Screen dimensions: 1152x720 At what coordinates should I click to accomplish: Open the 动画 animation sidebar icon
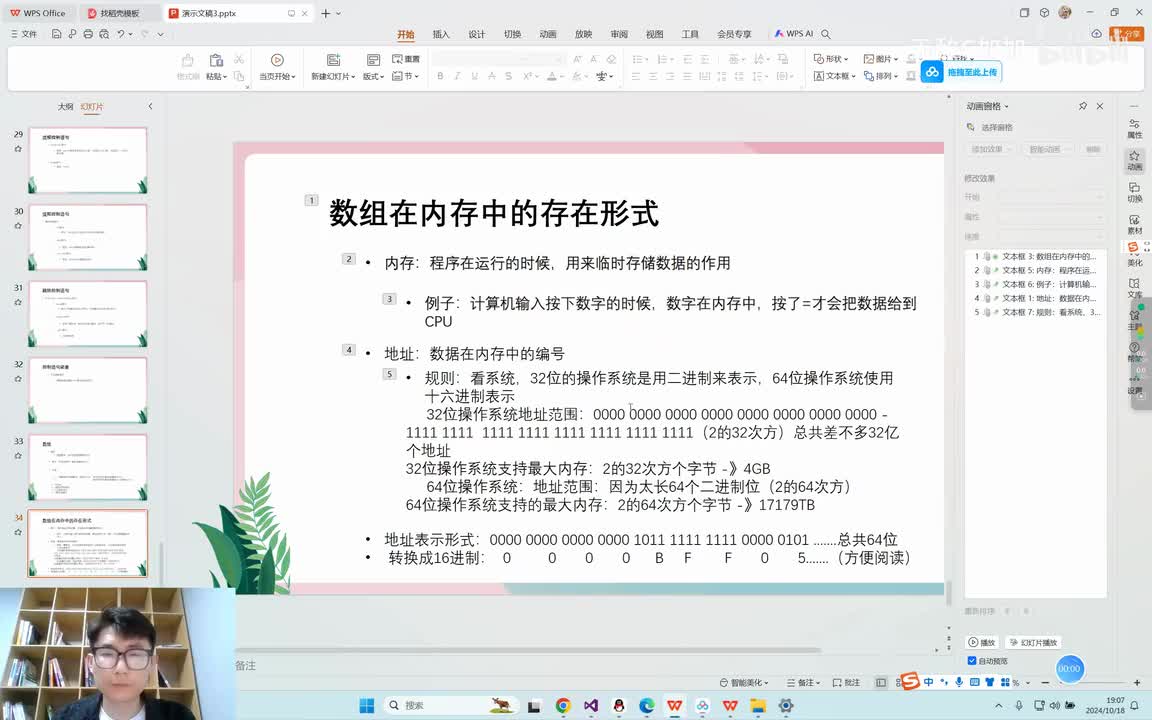pyautogui.click(x=1134, y=160)
